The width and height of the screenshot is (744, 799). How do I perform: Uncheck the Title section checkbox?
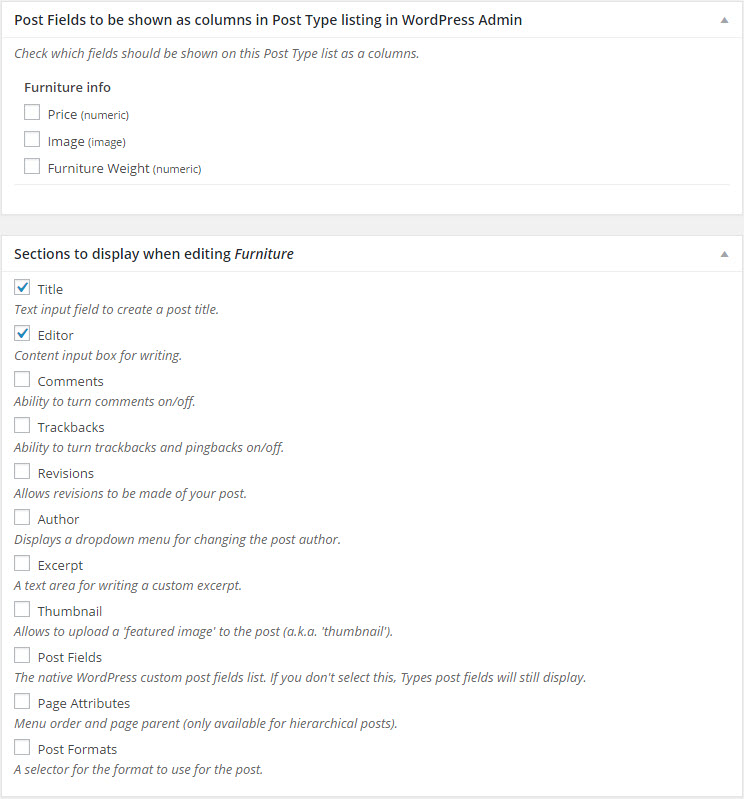point(22,287)
